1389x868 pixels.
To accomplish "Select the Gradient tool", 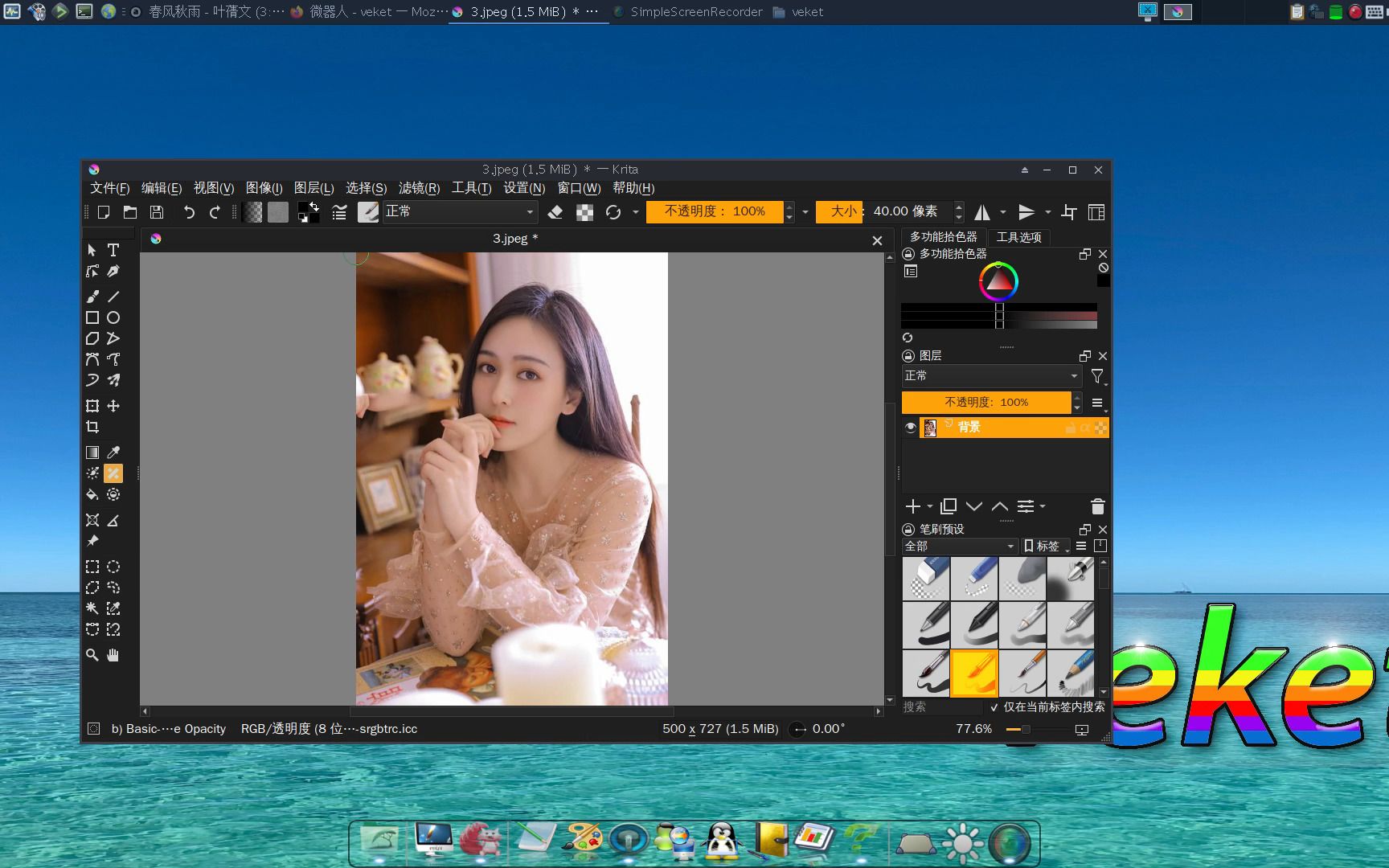I will (92, 452).
